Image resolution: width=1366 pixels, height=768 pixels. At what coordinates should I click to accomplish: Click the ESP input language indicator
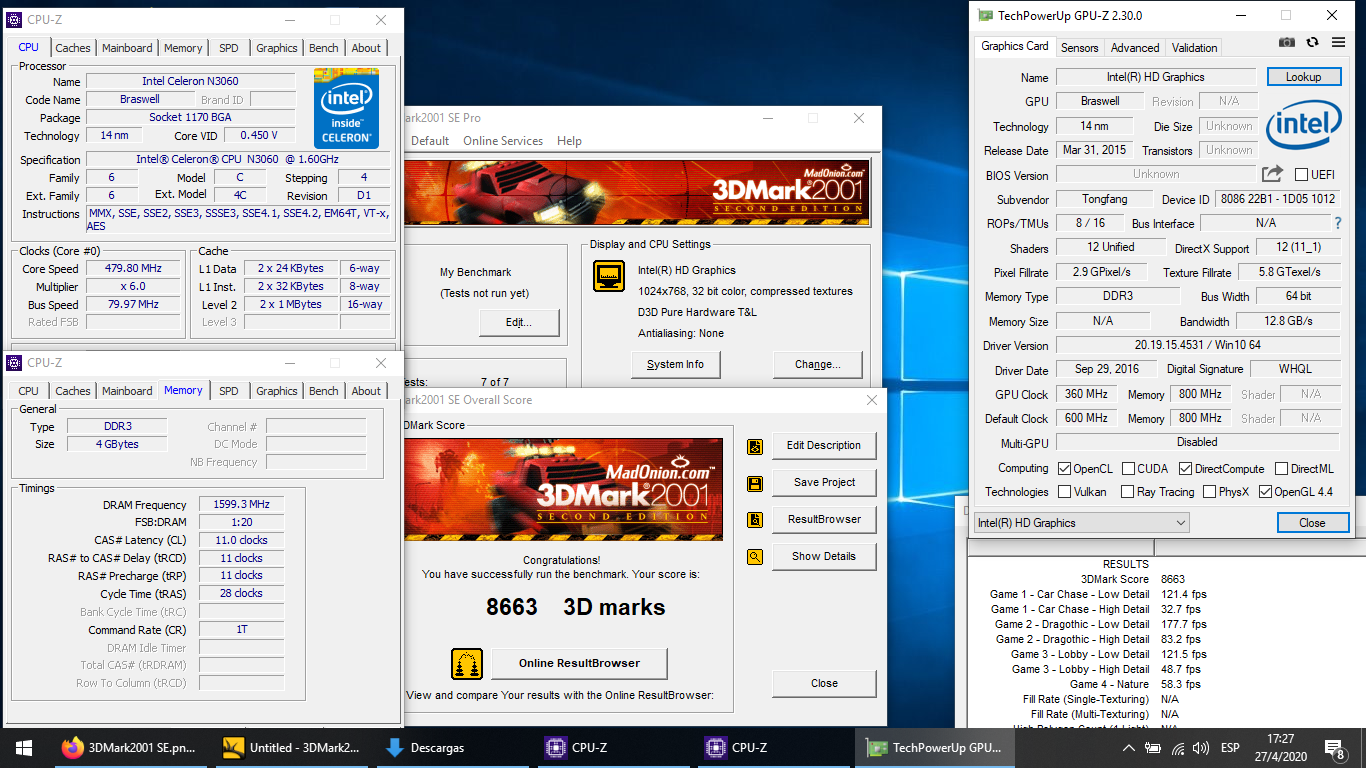tap(1230, 747)
